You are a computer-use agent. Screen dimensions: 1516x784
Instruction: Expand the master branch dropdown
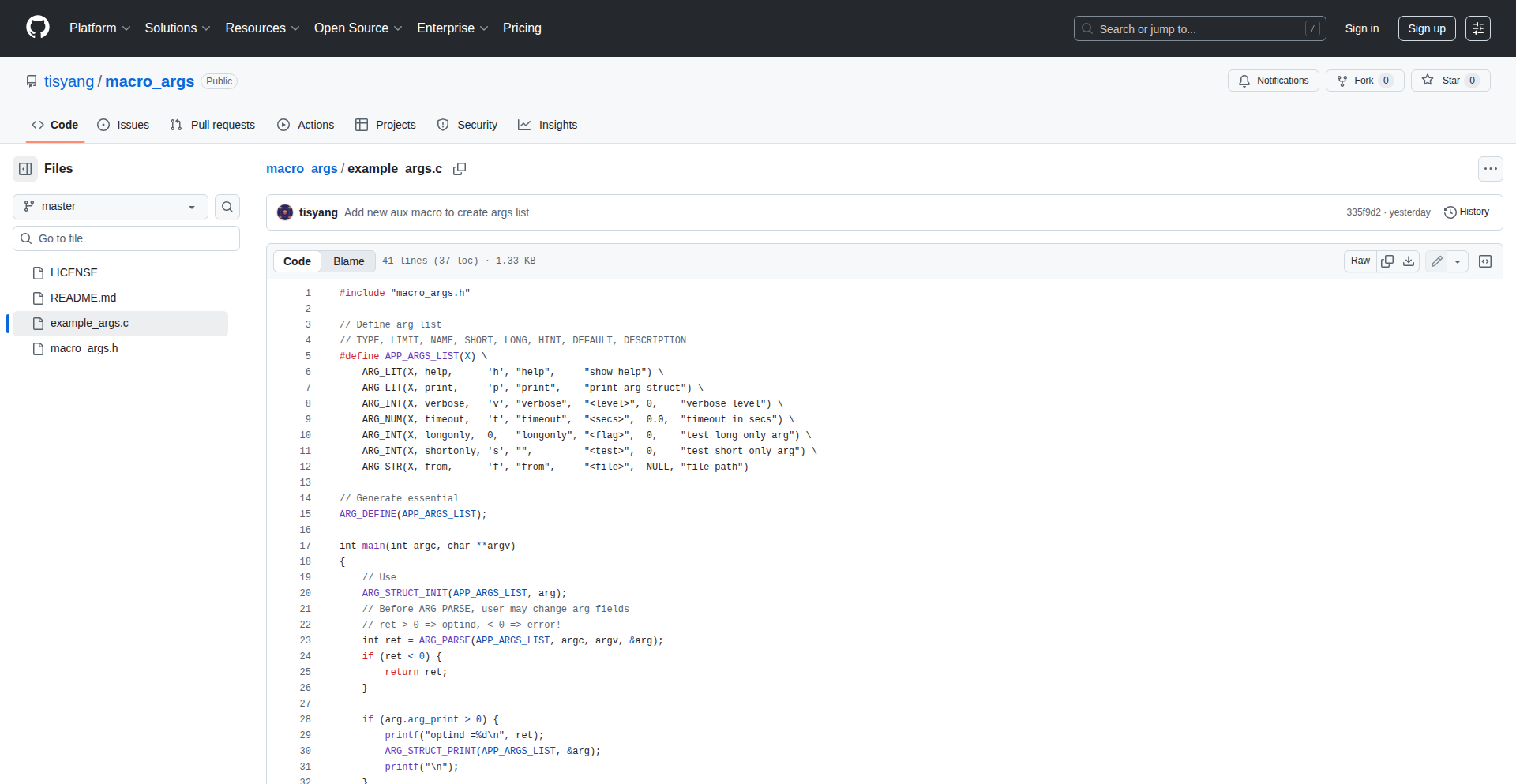click(110, 207)
